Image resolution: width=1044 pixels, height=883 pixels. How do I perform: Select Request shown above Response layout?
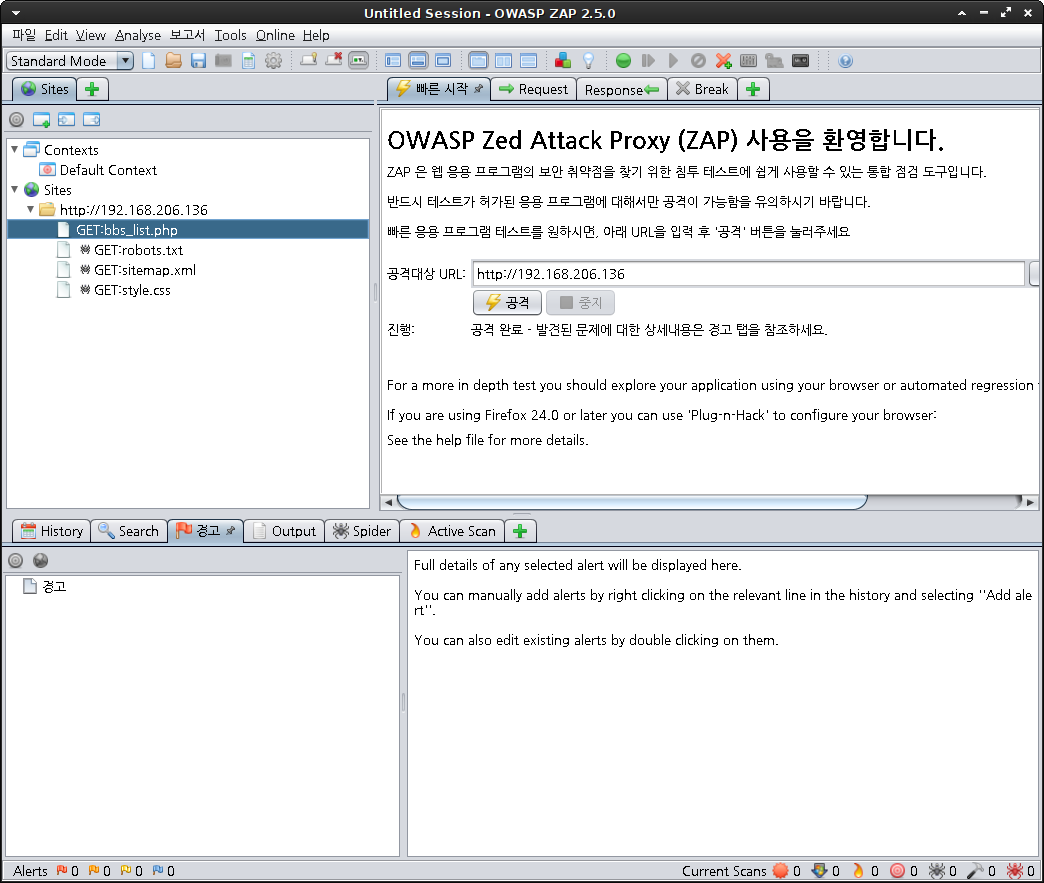(529, 61)
